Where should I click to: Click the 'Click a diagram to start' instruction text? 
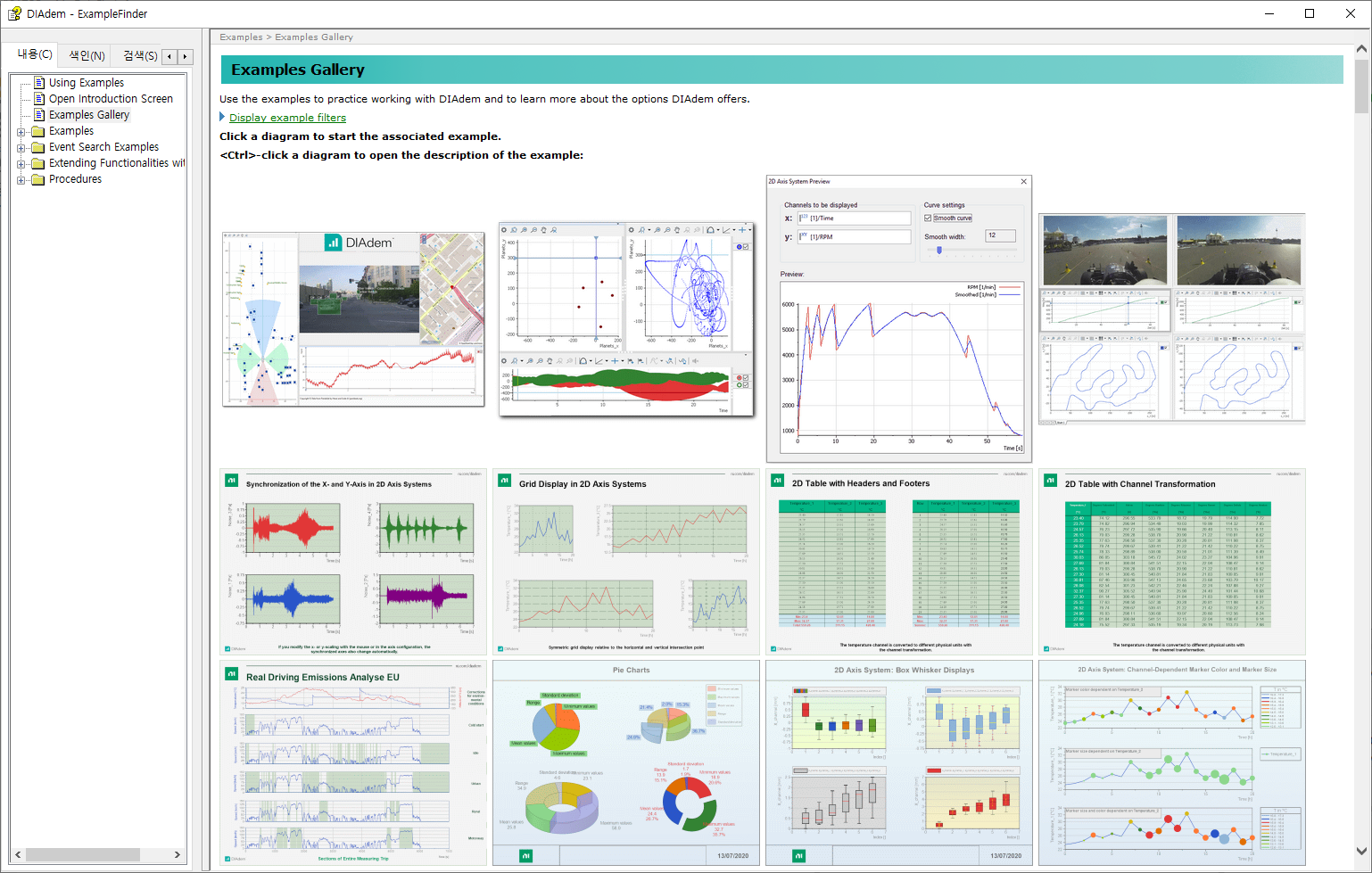point(360,136)
